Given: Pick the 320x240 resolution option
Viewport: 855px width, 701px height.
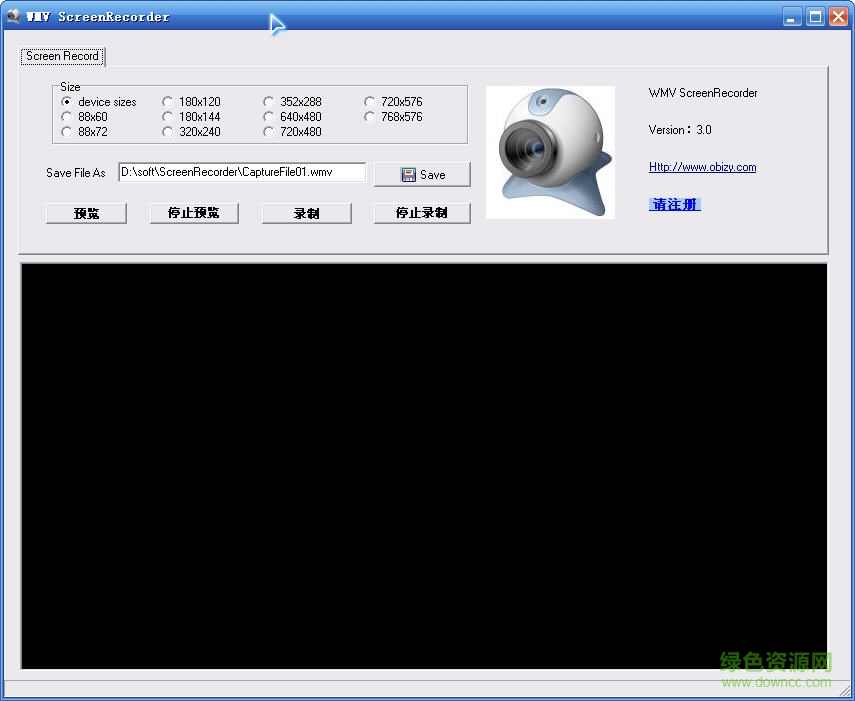Looking at the screenshot, I should pos(168,132).
